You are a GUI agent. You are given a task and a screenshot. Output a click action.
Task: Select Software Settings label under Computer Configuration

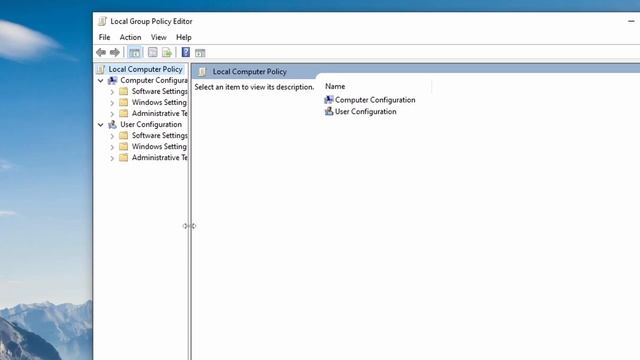[160, 91]
